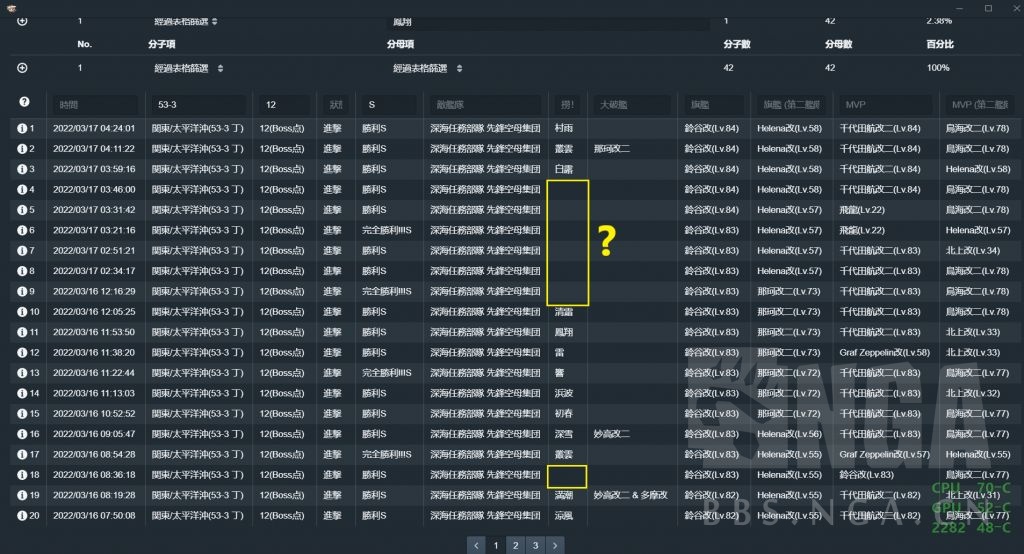Click the 時間 filter input field
1024x554 pixels.
(x=94, y=104)
